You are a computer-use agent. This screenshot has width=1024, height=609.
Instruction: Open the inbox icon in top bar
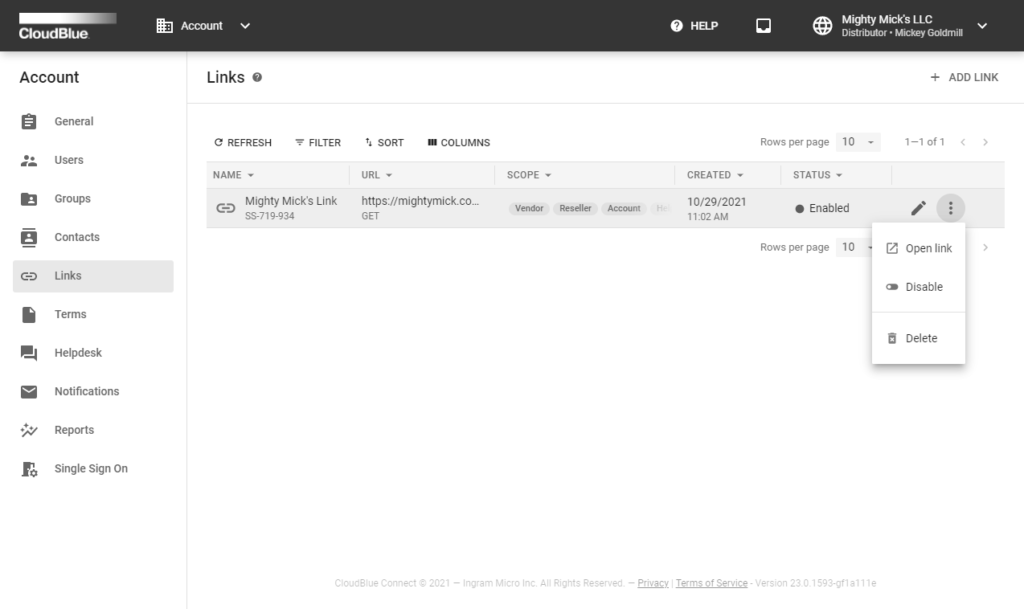point(763,26)
